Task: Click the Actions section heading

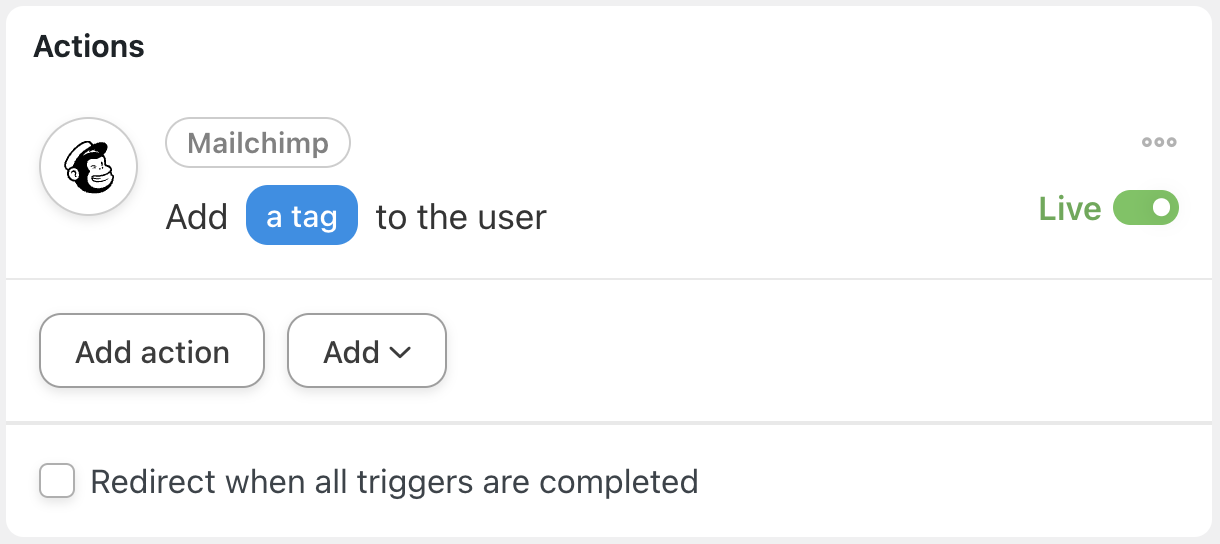Action: [x=89, y=46]
